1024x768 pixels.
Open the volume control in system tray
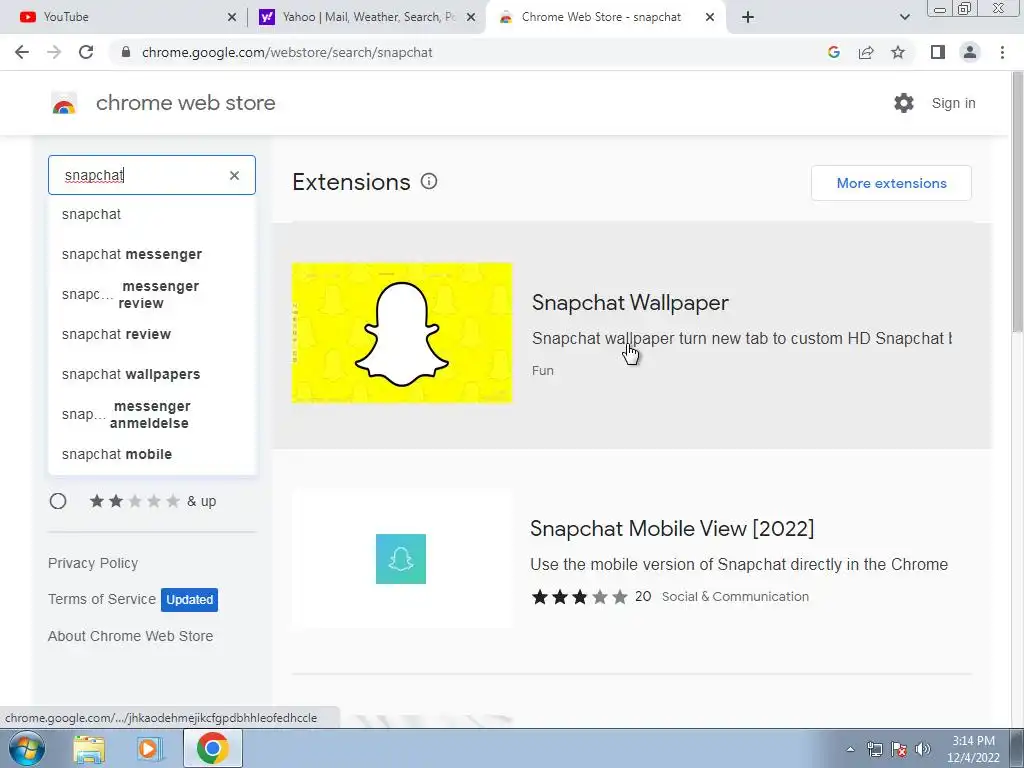[x=923, y=749]
